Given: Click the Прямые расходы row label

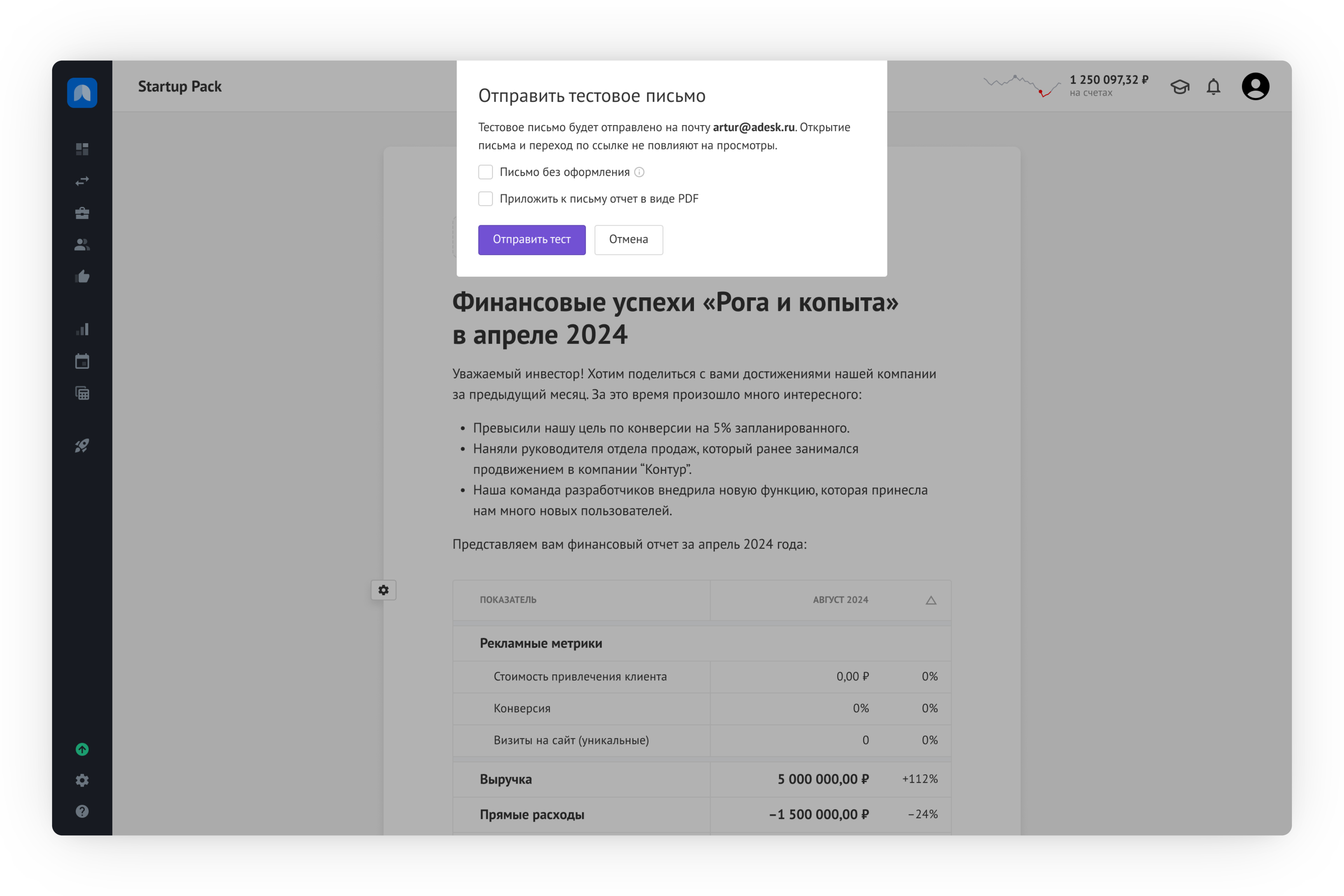Looking at the screenshot, I should click(532, 815).
